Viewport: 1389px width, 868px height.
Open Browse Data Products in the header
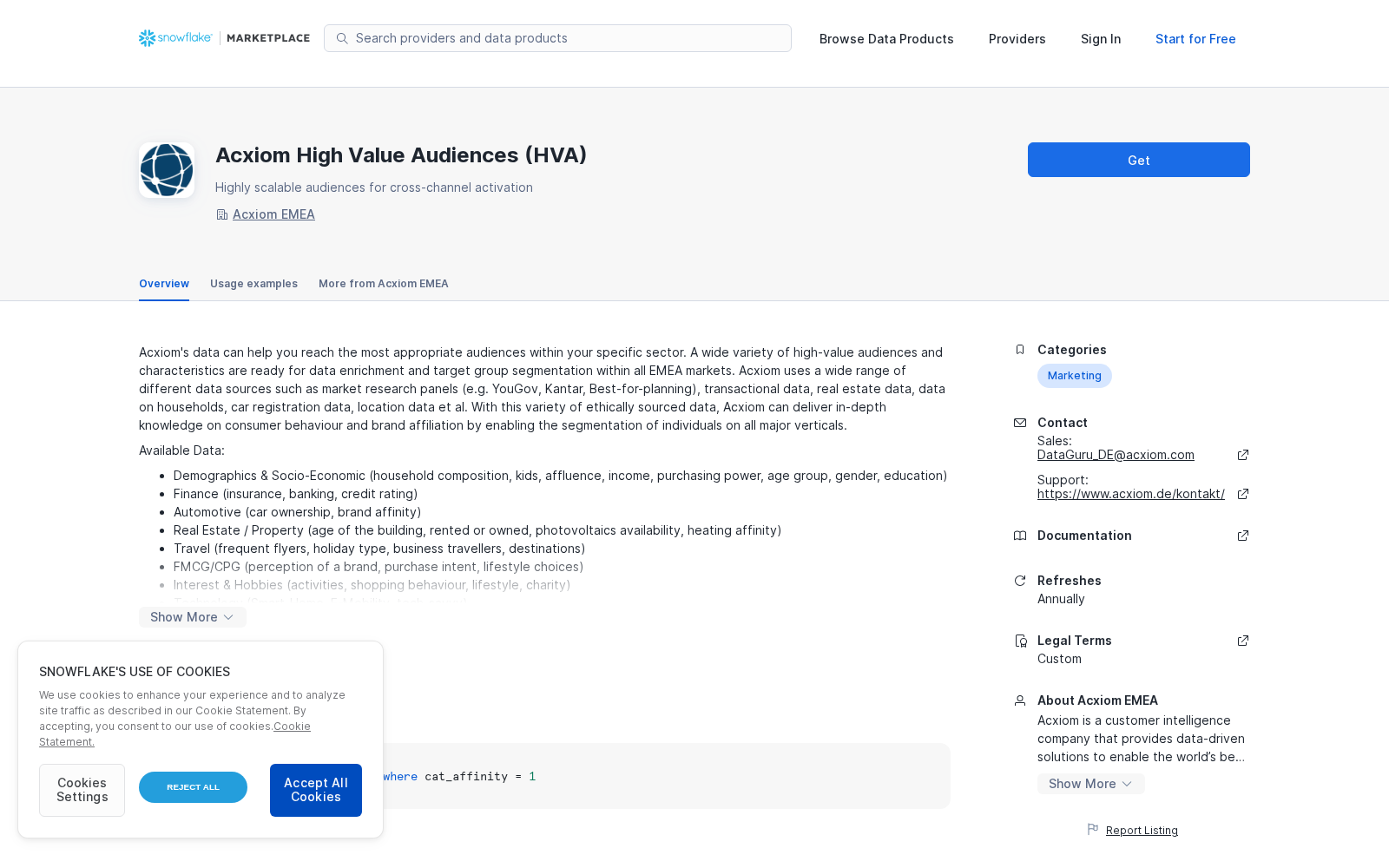tap(886, 39)
